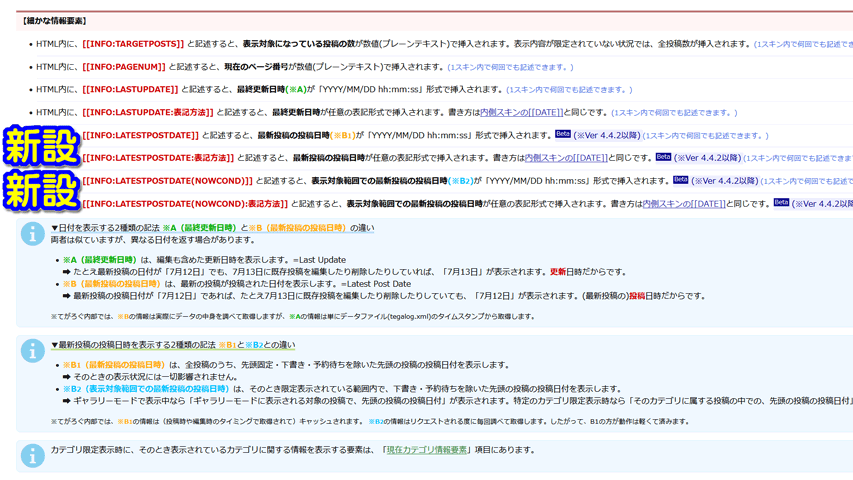Click bullet label ※A（最終更新日時）in green
This screenshot has width=853, height=480.
[100, 260]
